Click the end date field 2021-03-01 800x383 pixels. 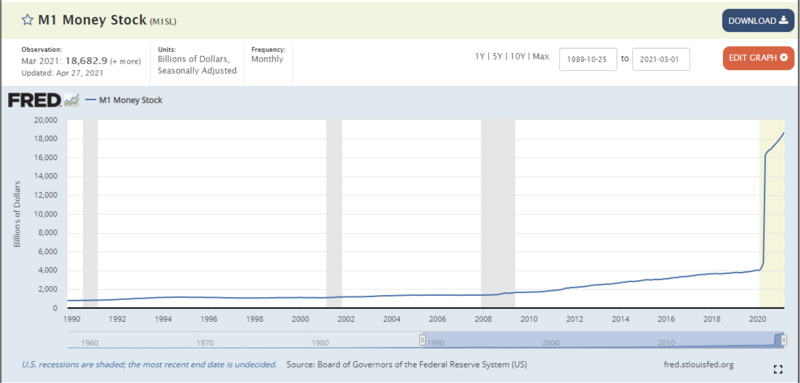[661, 59]
